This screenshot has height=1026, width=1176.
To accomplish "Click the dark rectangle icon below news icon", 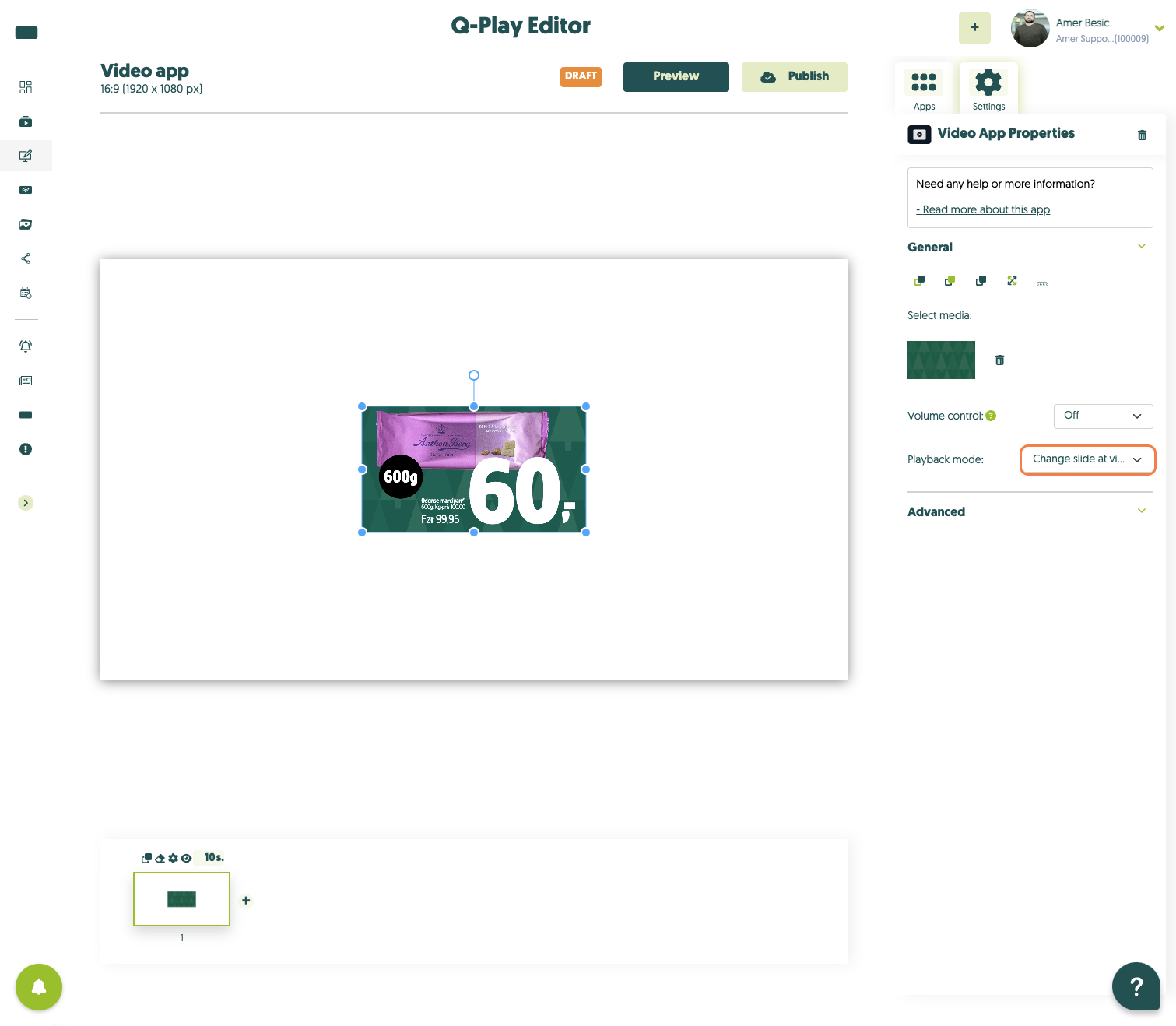I will 26,415.
